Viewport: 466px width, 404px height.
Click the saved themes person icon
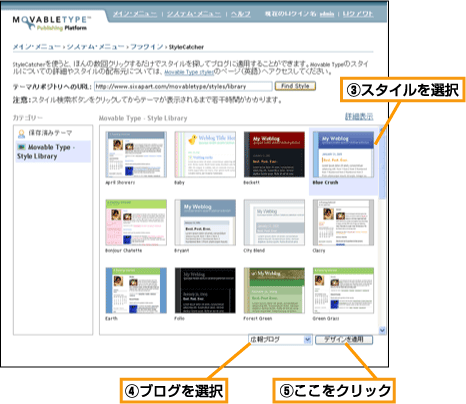(21, 133)
